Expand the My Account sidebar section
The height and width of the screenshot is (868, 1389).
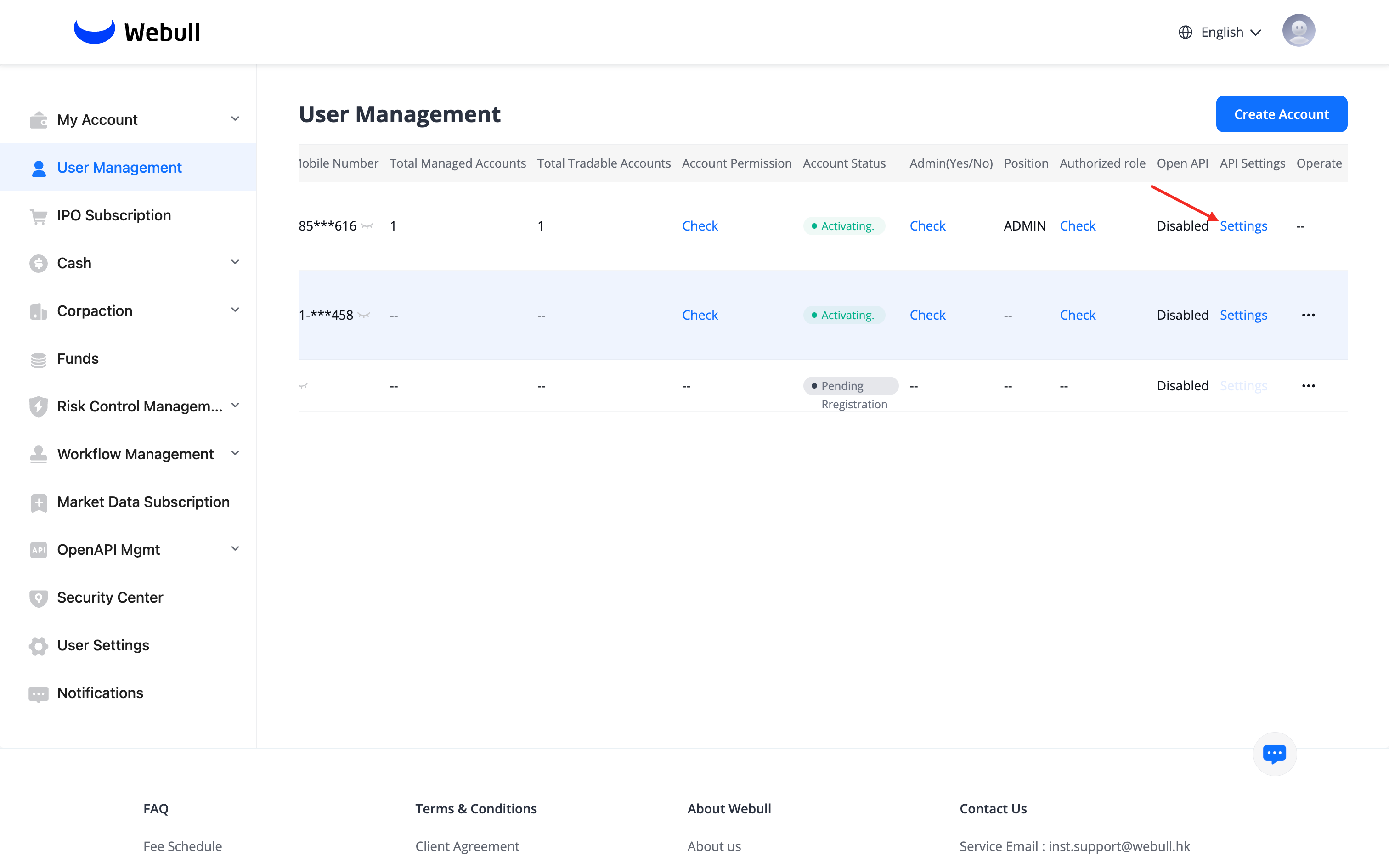[235, 119]
